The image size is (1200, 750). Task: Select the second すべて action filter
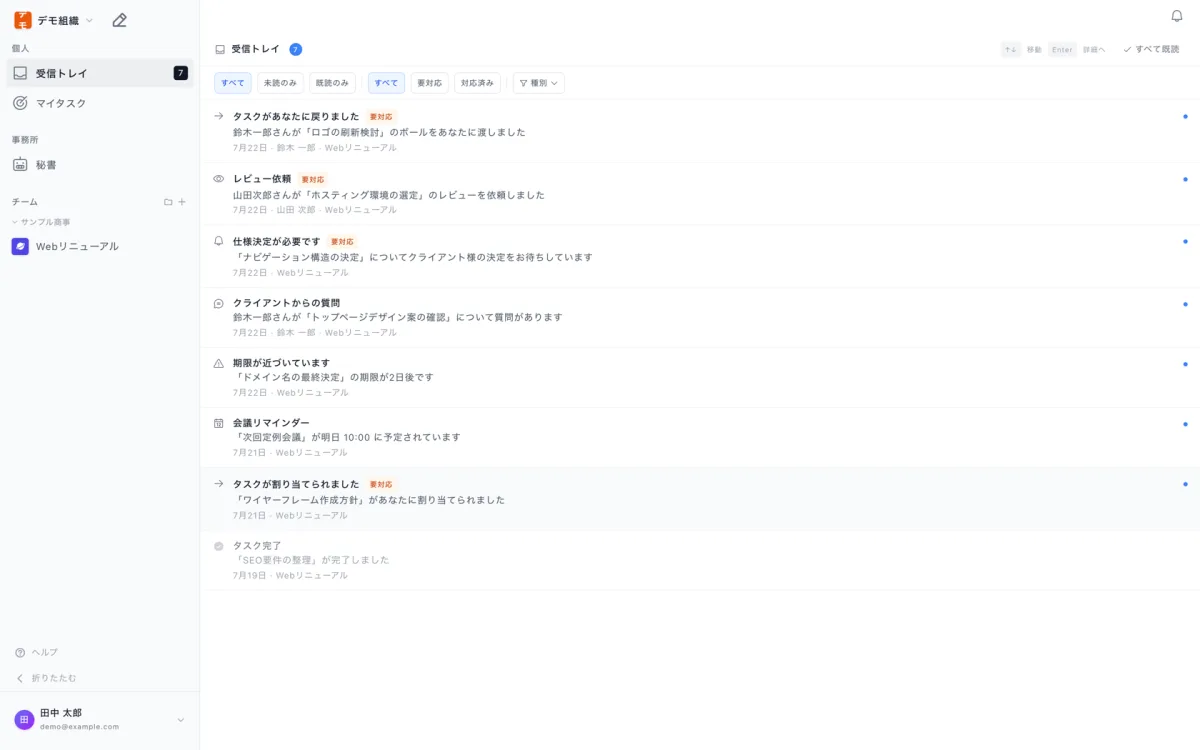coord(386,83)
